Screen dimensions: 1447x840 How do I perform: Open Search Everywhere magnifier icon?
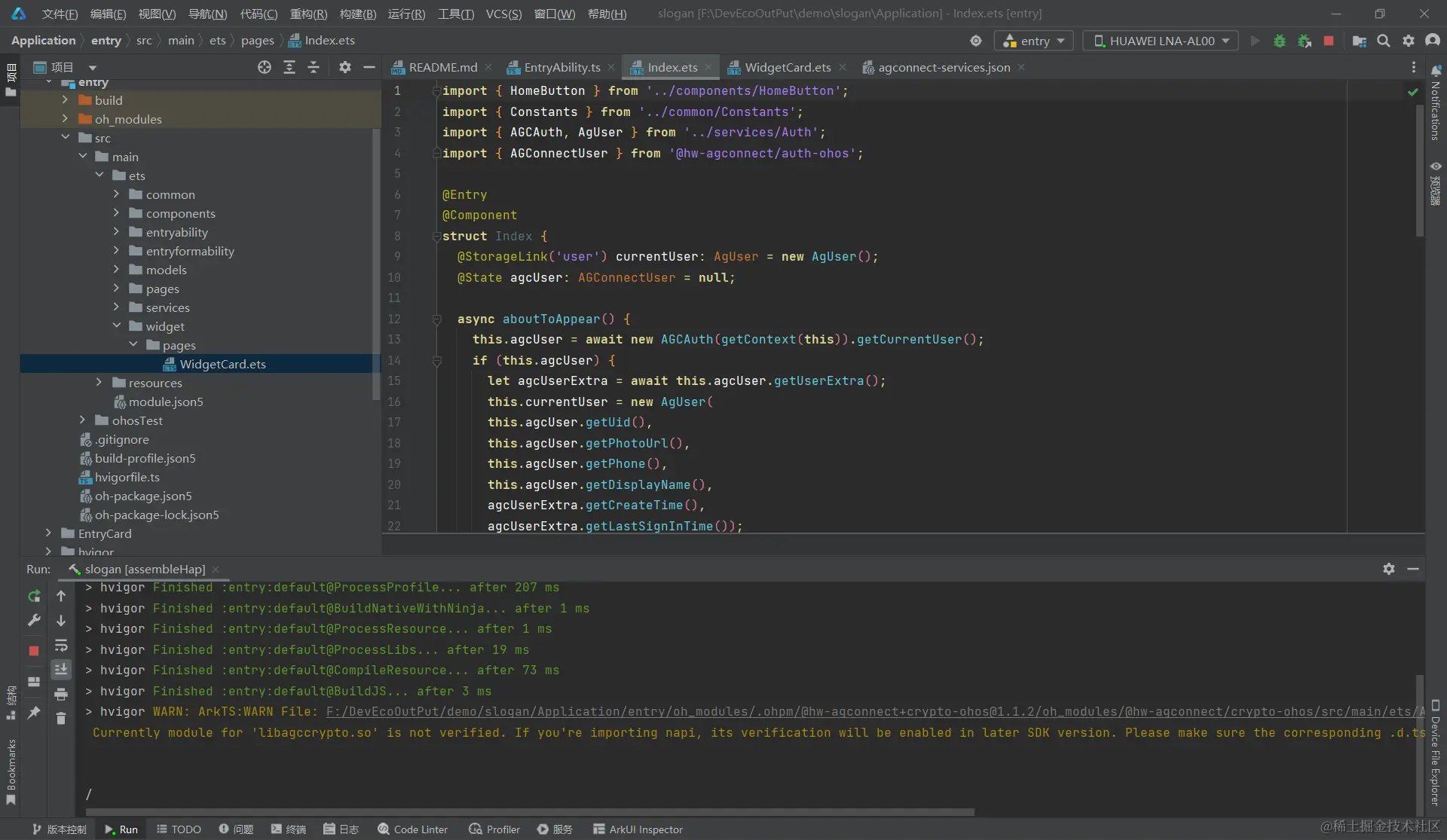coord(1384,41)
